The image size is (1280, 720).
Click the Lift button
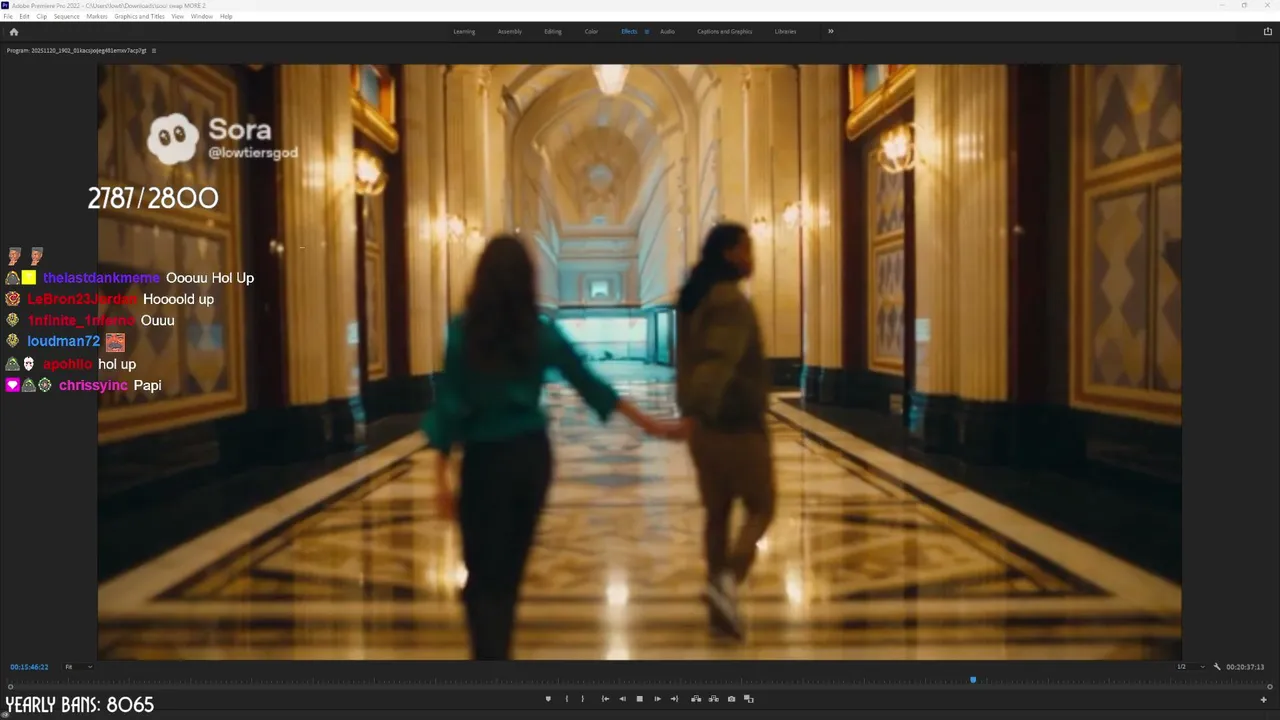click(696, 699)
